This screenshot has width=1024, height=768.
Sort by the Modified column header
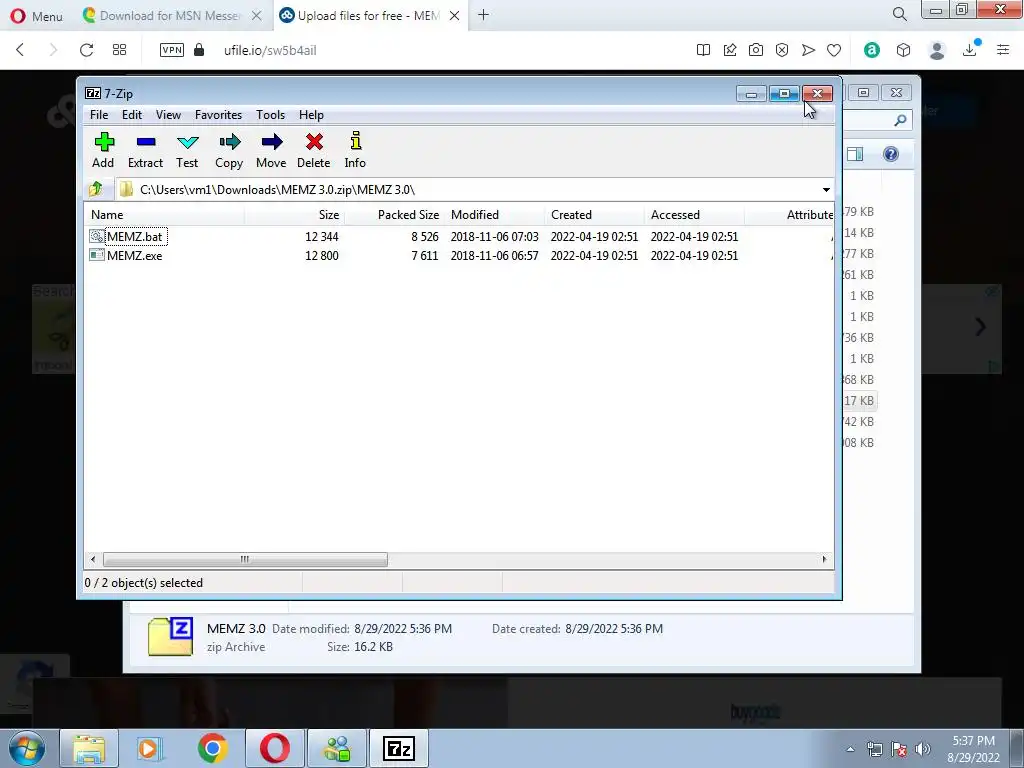tap(494, 215)
